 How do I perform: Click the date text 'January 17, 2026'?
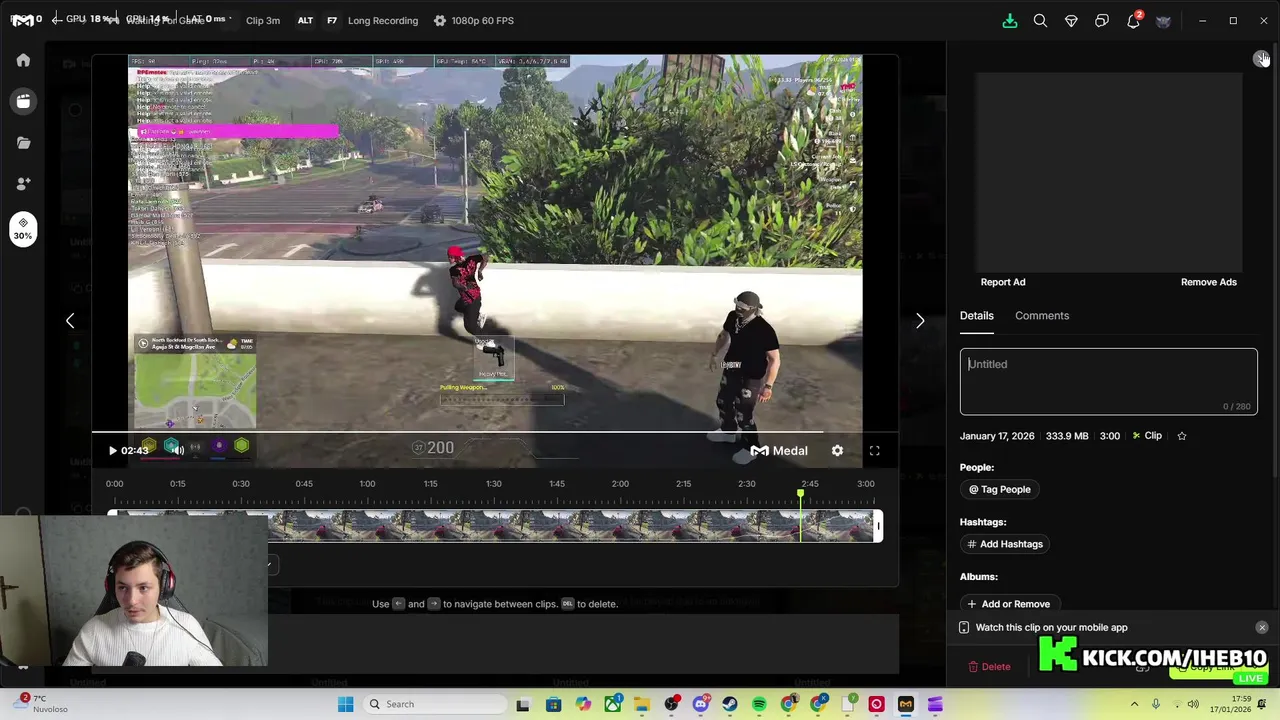pos(997,436)
